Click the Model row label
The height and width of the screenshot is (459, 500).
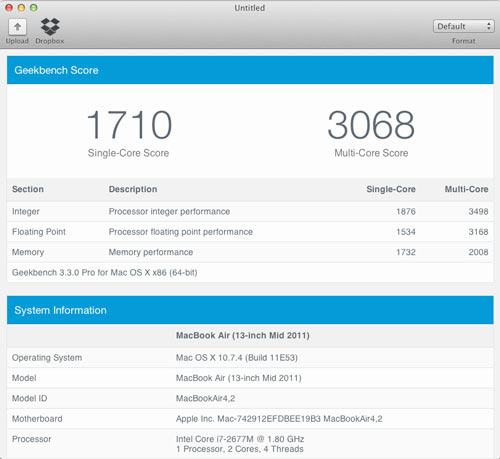[24, 378]
